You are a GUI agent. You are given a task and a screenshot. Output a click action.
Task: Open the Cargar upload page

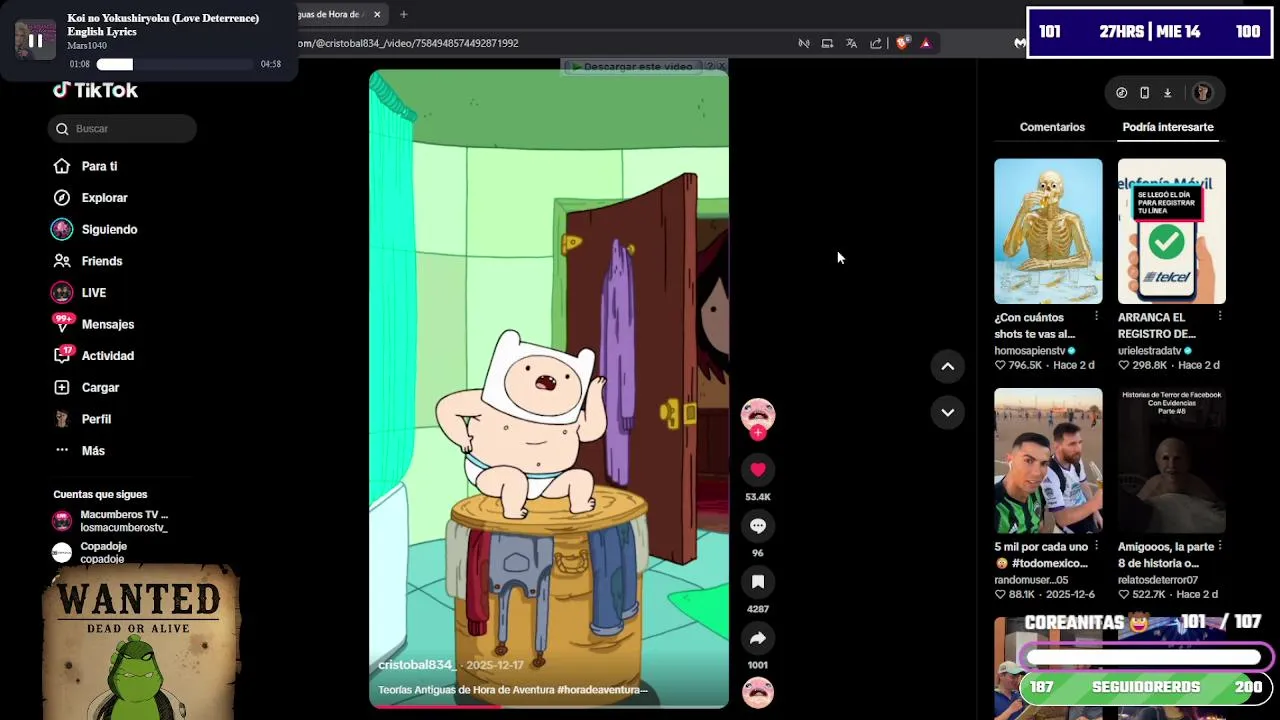point(100,387)
